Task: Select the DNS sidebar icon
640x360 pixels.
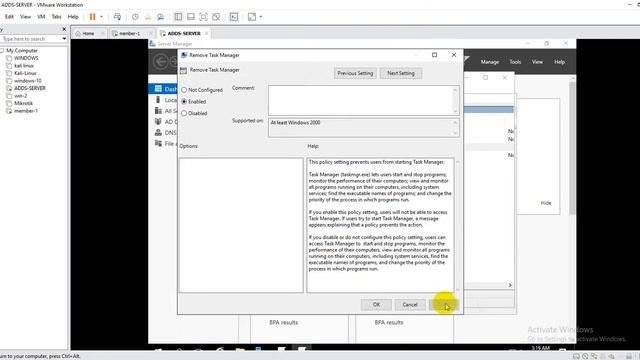Action: [x=158, y=133]
